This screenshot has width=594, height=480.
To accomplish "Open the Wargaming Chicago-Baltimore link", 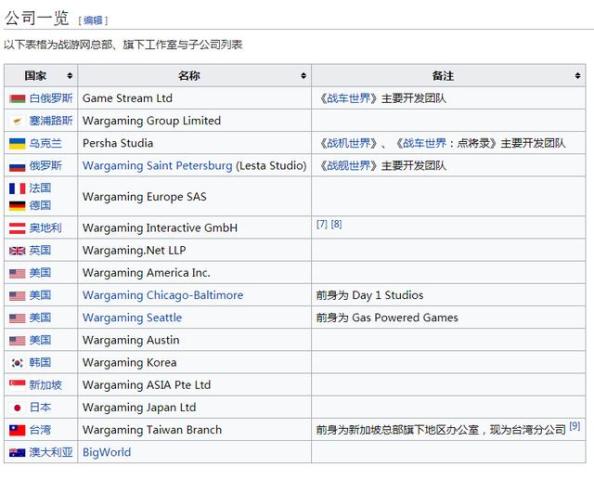I will coord(163,295).
